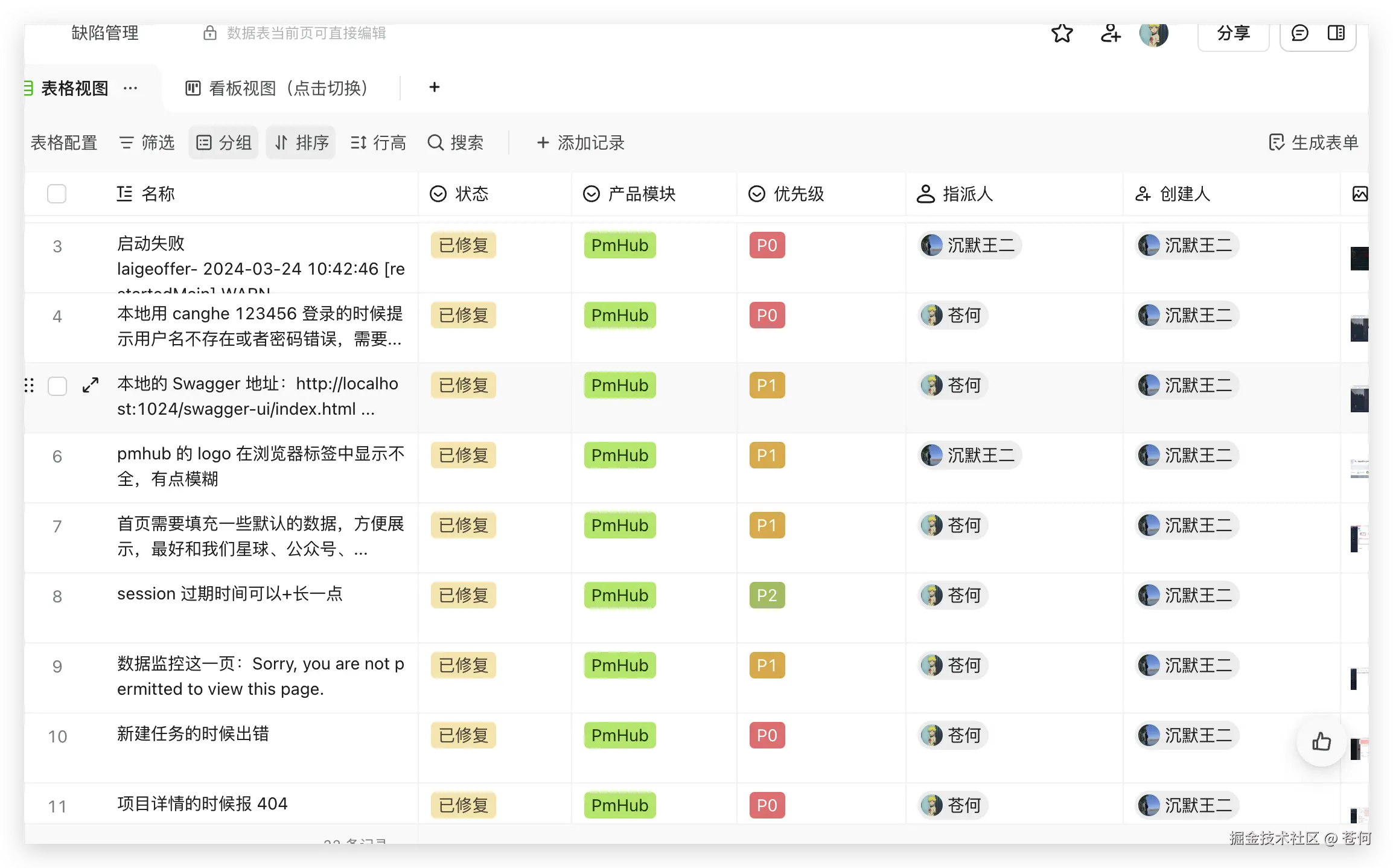Click the 分享 share button

(x=1233, y=33)
